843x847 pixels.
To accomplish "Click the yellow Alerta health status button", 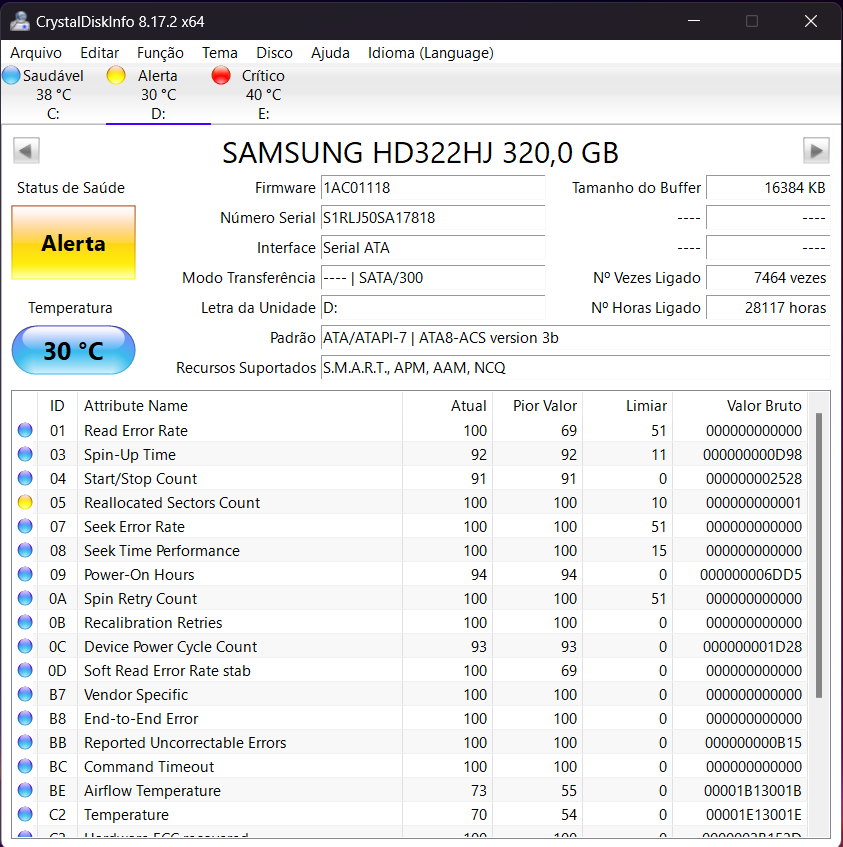I will [x=73, y=243].
